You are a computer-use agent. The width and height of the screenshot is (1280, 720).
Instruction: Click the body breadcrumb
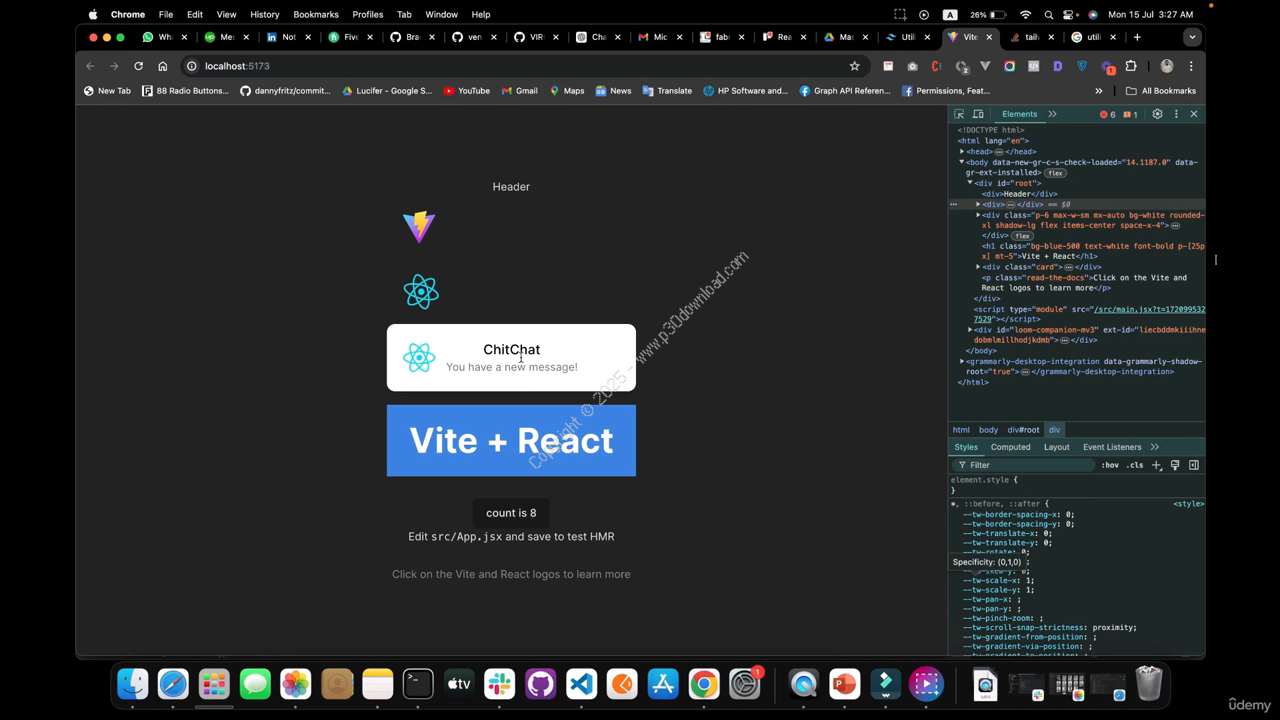(988, 430)
